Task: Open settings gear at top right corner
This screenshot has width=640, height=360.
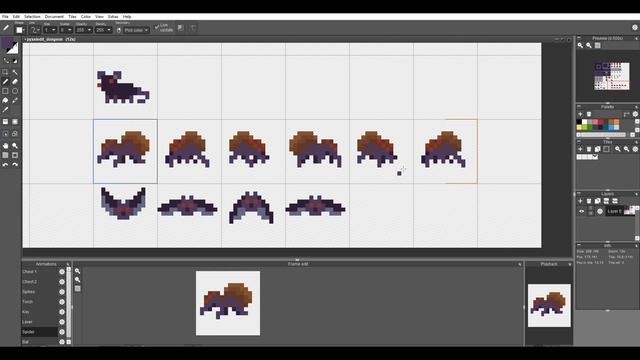Action: [635, 28]
